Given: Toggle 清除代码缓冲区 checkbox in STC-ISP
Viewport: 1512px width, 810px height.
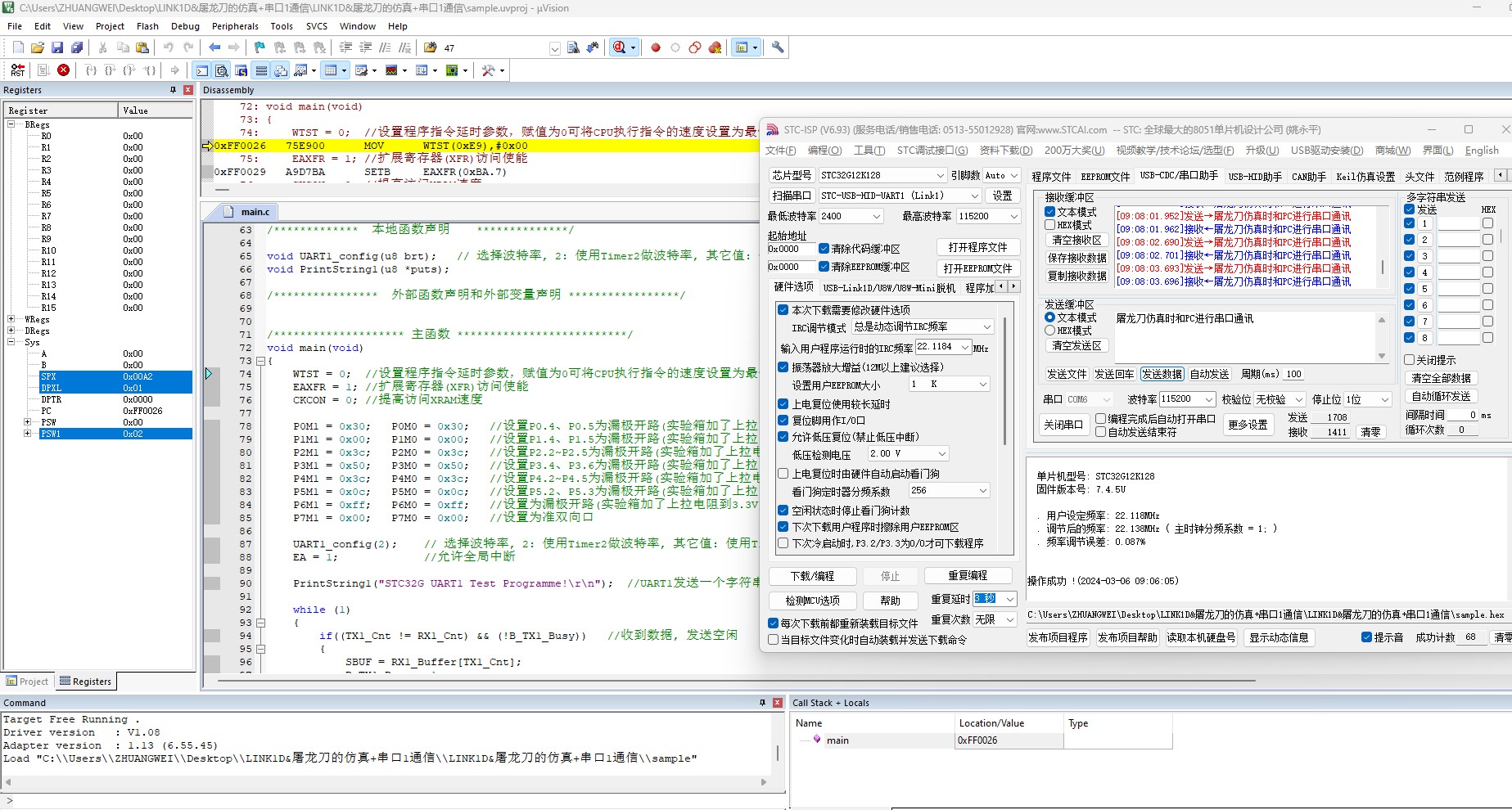Looking at the screenshot, I should pos(824,249).
